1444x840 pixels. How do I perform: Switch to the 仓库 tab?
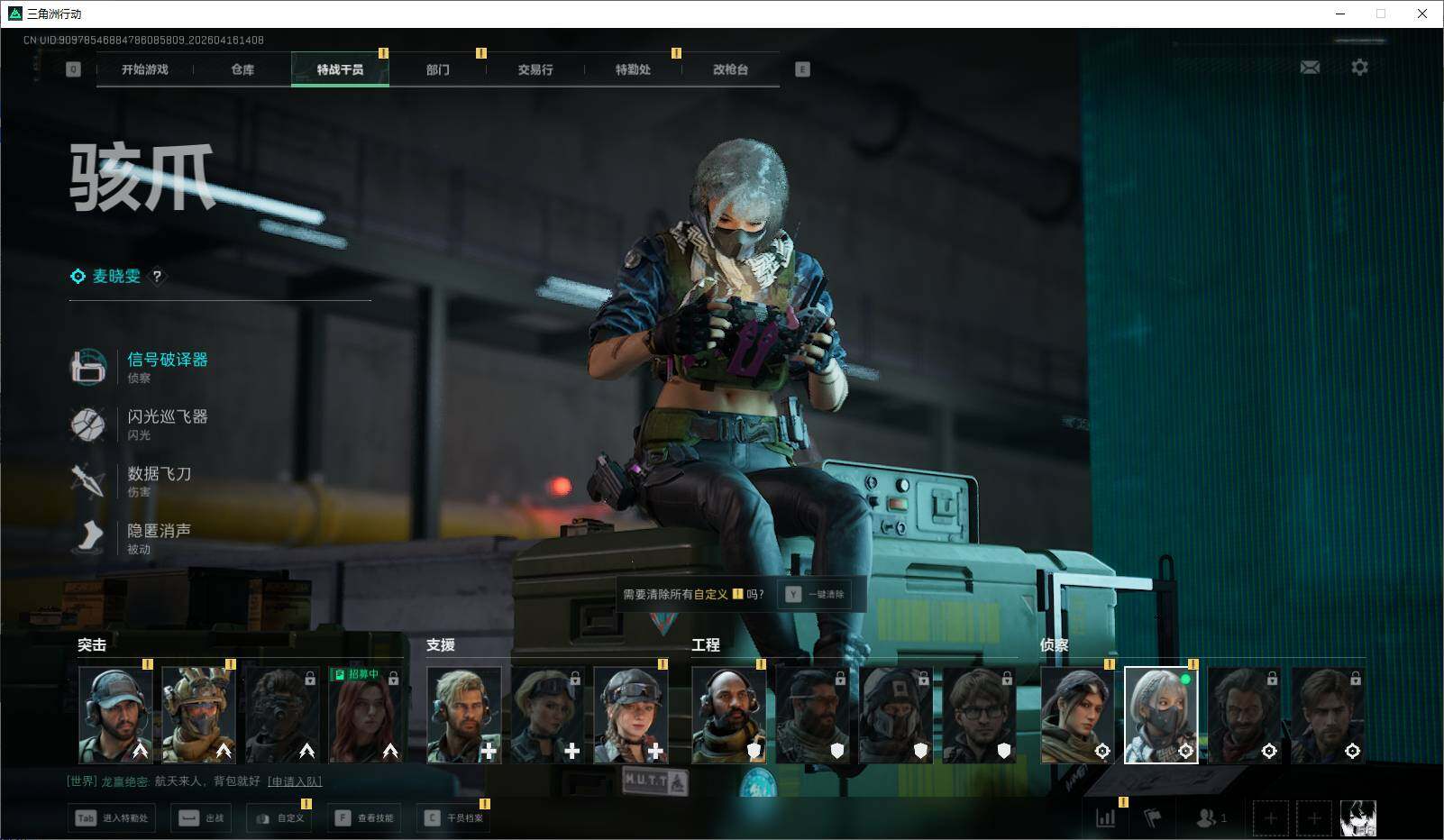pyautogui.click(x=242, y=69)
